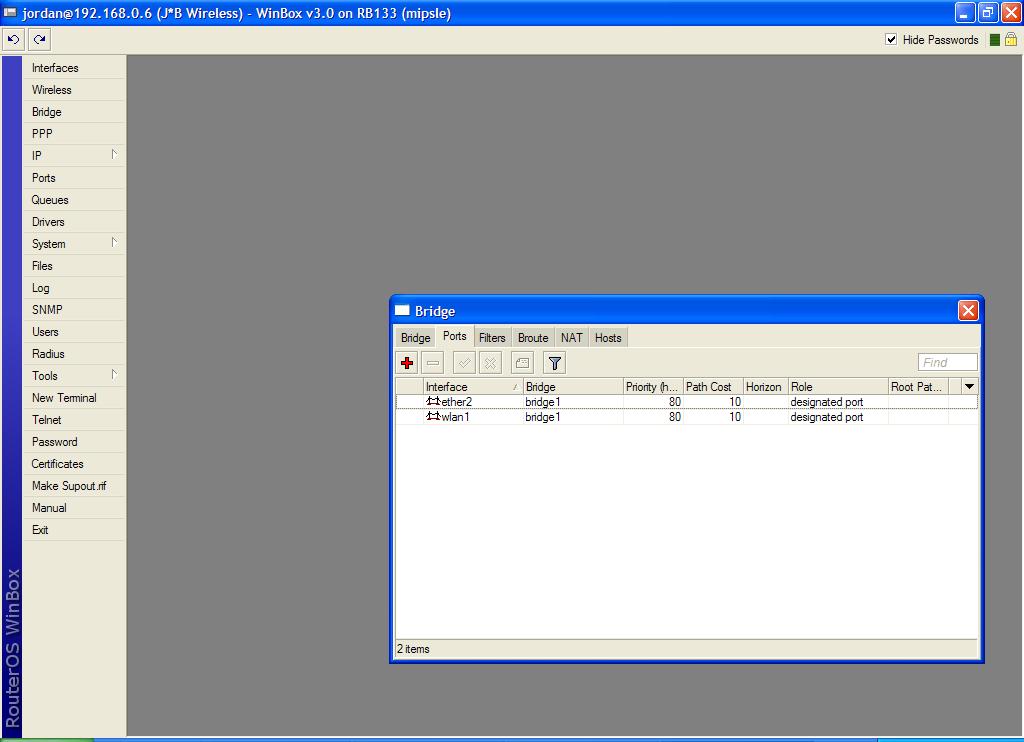Open the Password menu item
This screenshot has width=1024, height=742.
(73, 442)
